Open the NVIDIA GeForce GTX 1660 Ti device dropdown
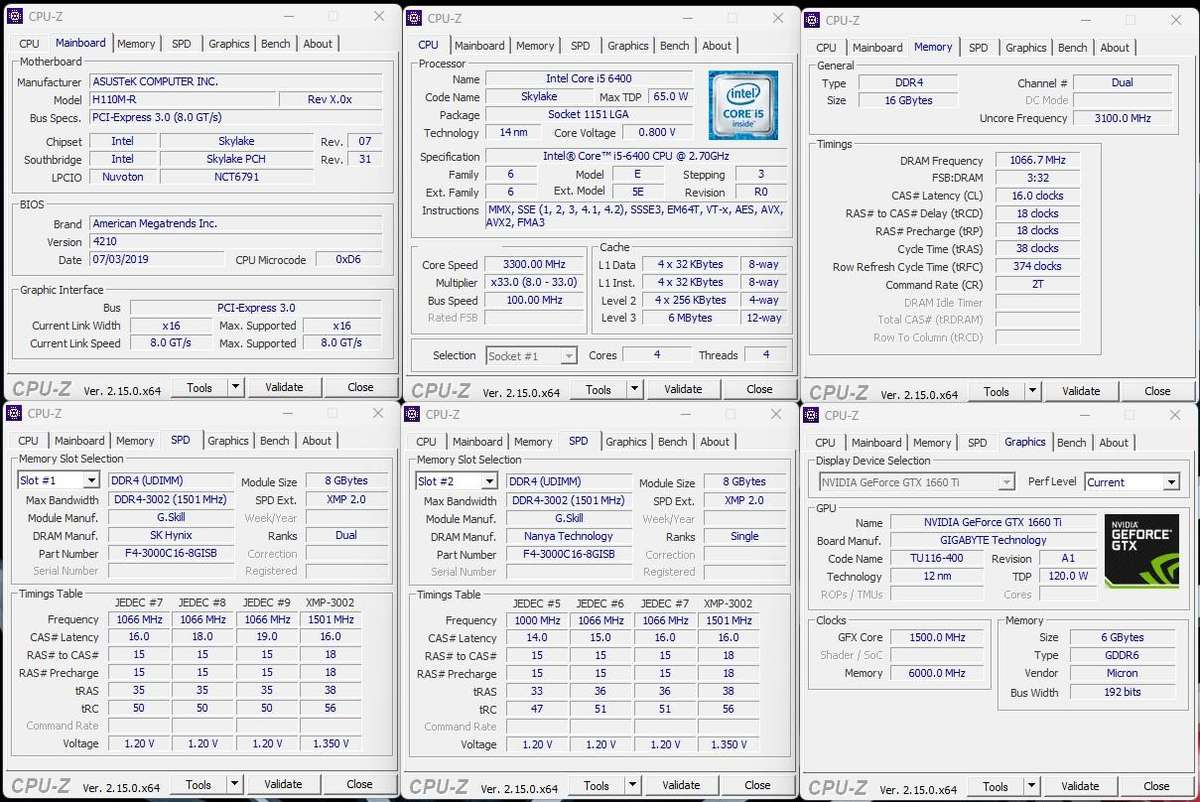The image size is (1200, 802). (x=913, y=482)
